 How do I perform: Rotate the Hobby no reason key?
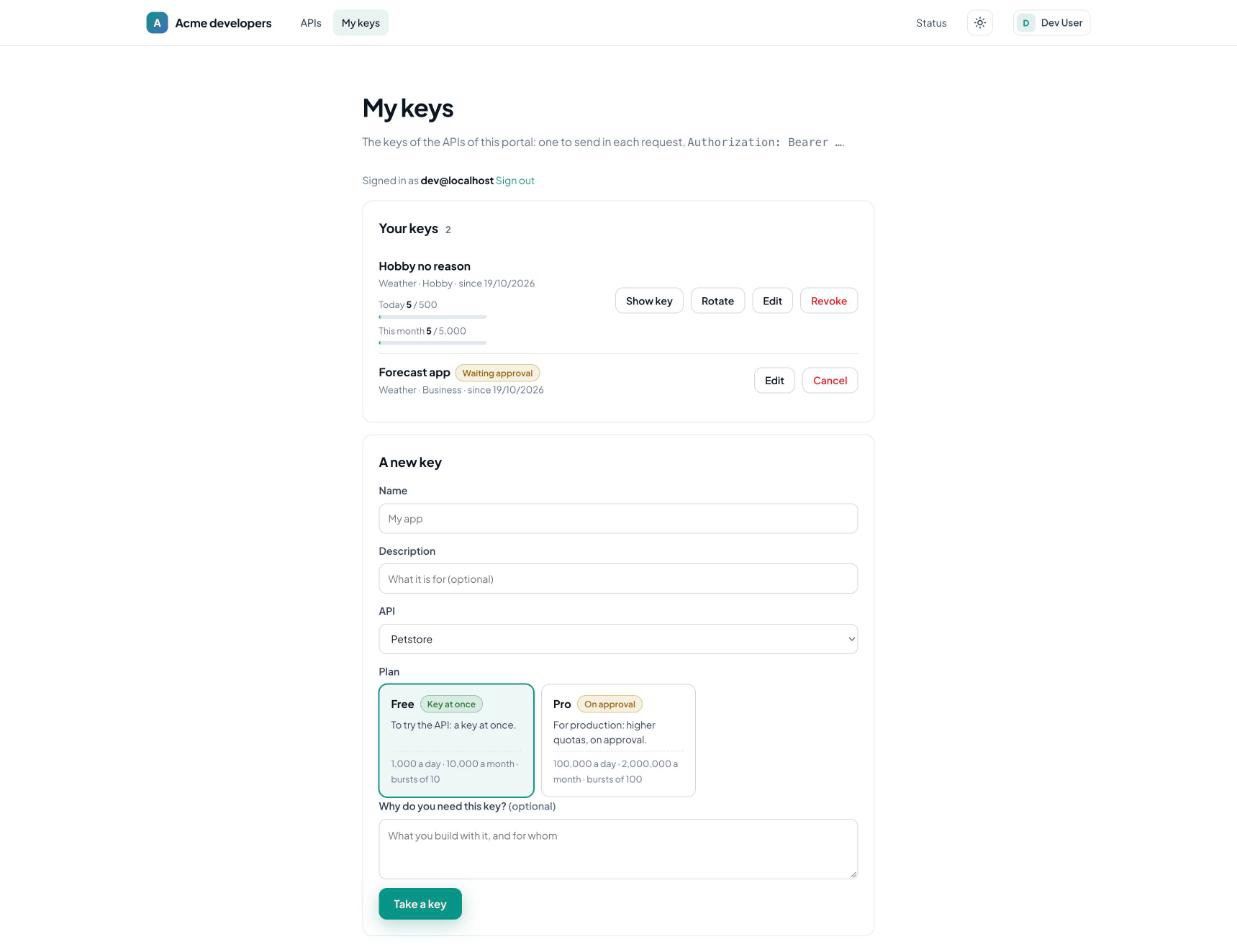718,301
